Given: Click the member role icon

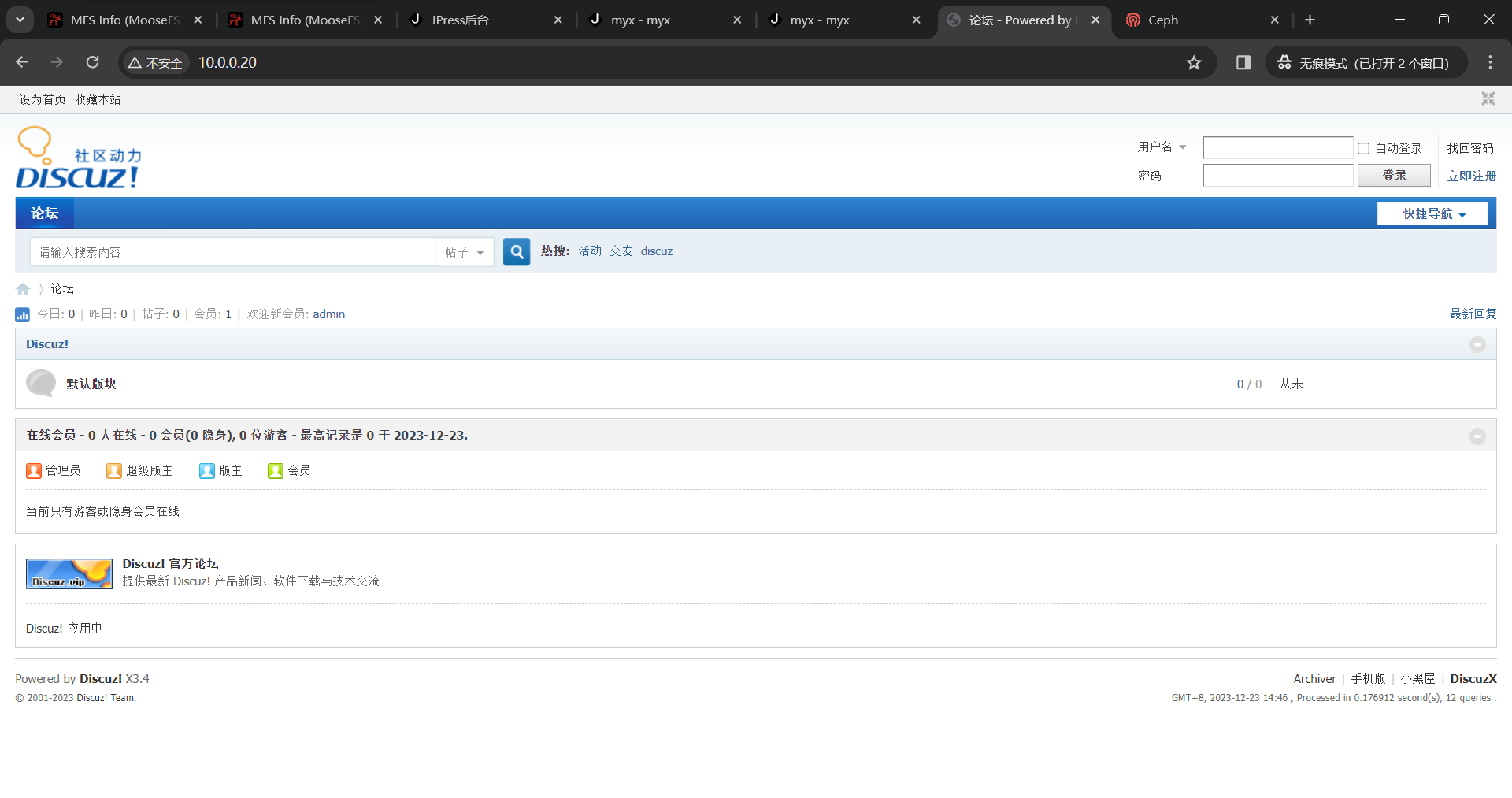Looking at the screenshot, I should (x=276, y=470).
